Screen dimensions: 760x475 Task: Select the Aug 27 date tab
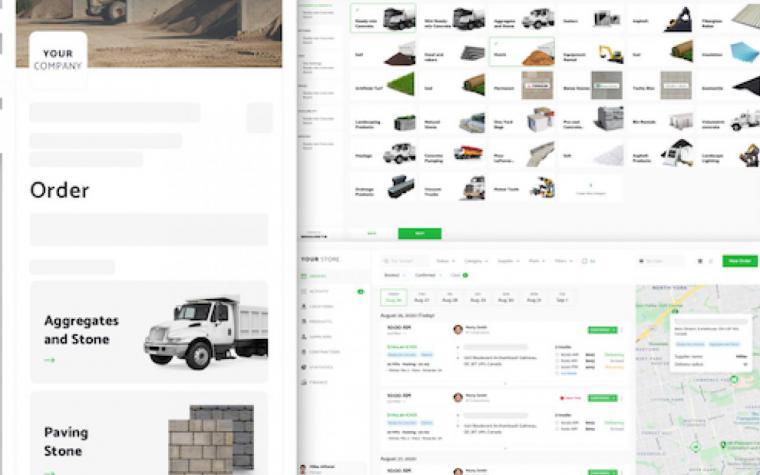[422, 298]
